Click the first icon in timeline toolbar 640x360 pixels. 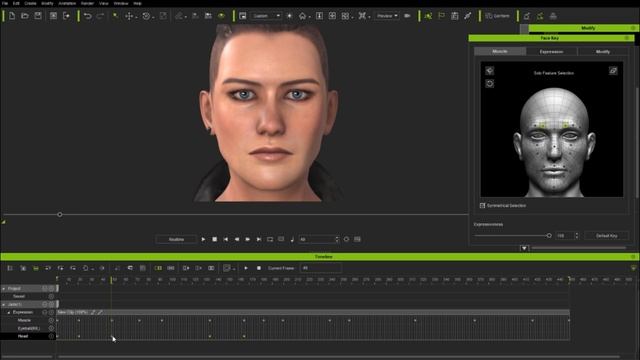point(10,268)
